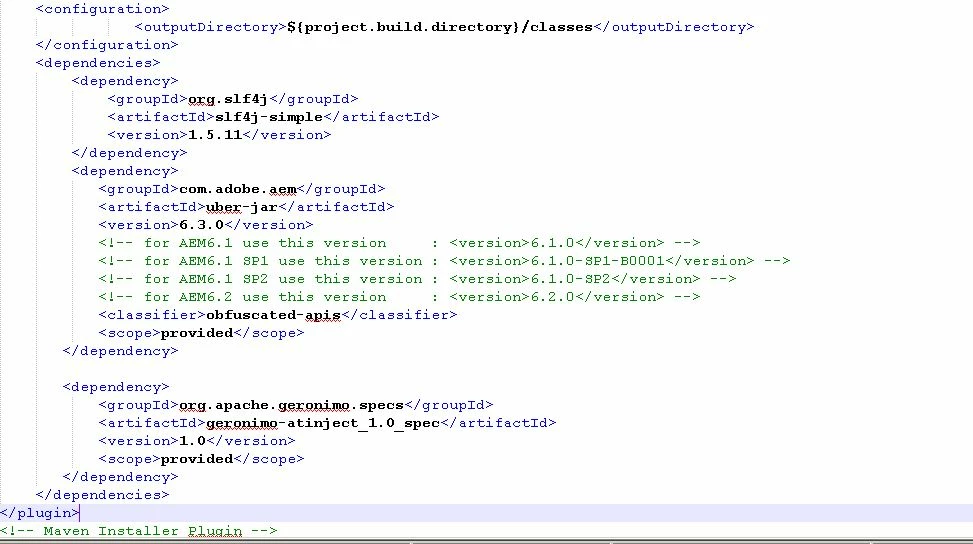Click the closing </dependencies> tag
This screenshot has width=973, height=544.
click(102, 495)
